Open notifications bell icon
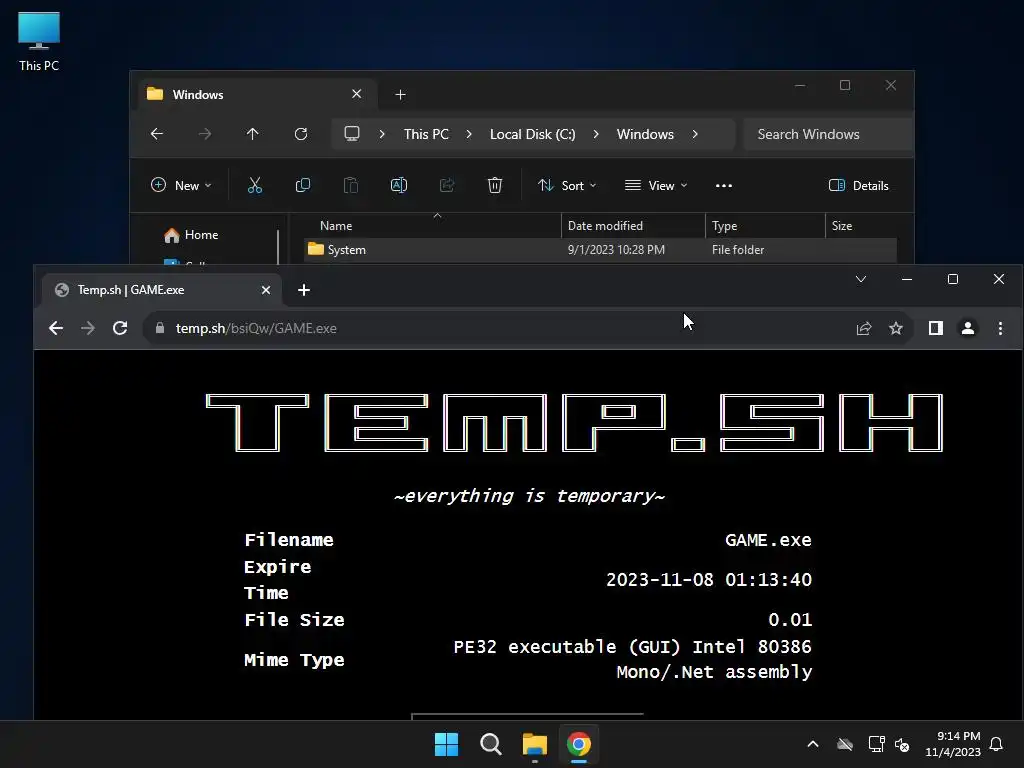 [997, 744]
